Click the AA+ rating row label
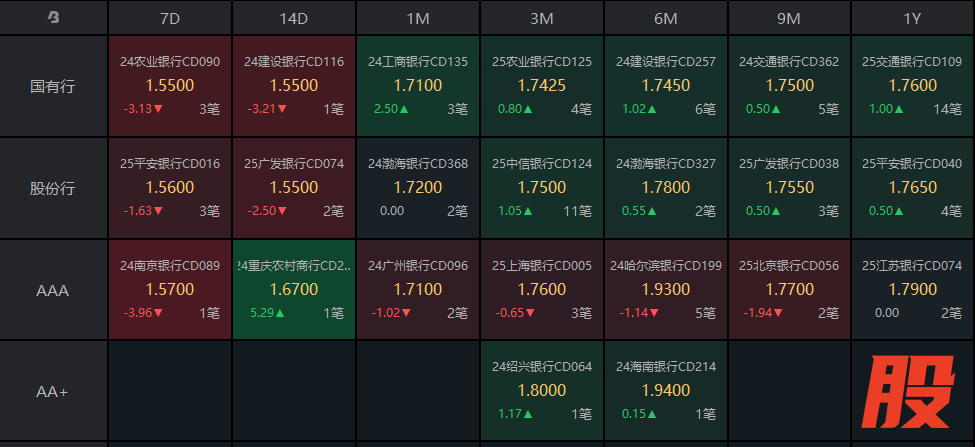This screenshot has height=447, width=975. point(53,392)
